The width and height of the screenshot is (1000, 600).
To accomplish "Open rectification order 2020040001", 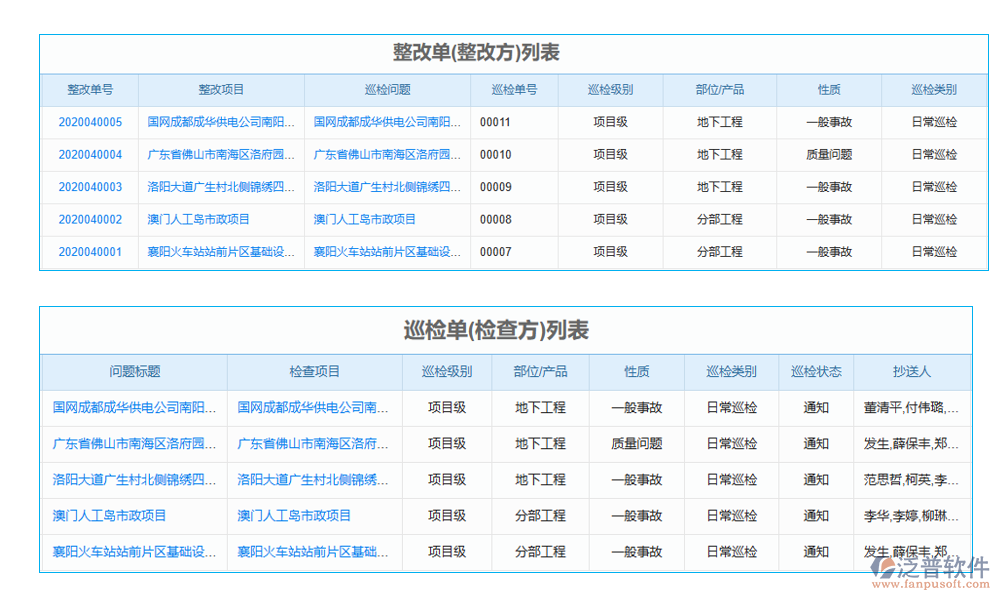I will point(90,252).
